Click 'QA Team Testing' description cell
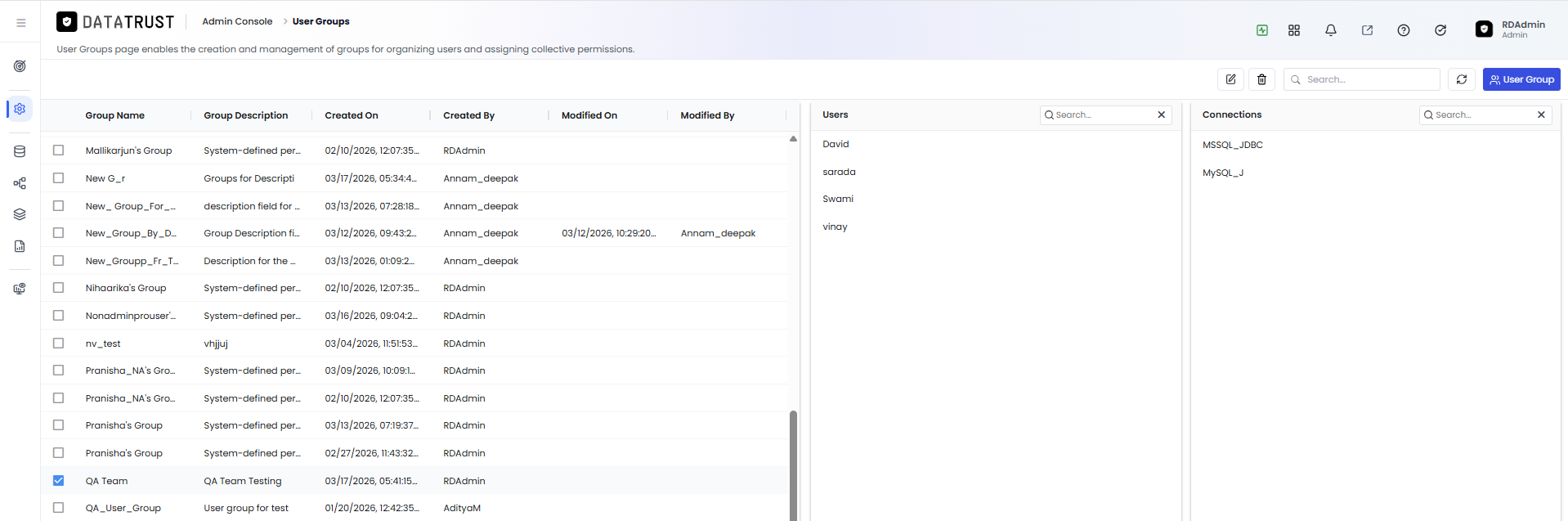This screenshot has height=521, width=1568. point(243,481)
